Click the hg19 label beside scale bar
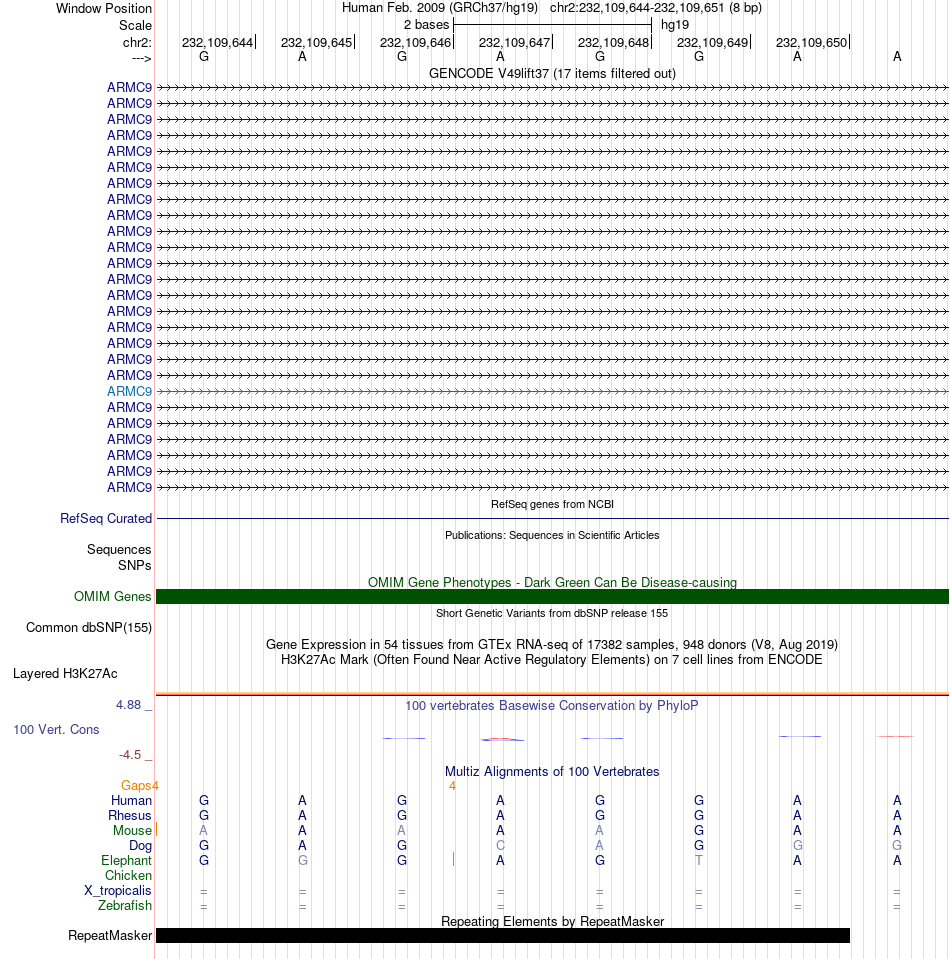The height and width of the screenshot is (959, 950). [x=675, y=25]
